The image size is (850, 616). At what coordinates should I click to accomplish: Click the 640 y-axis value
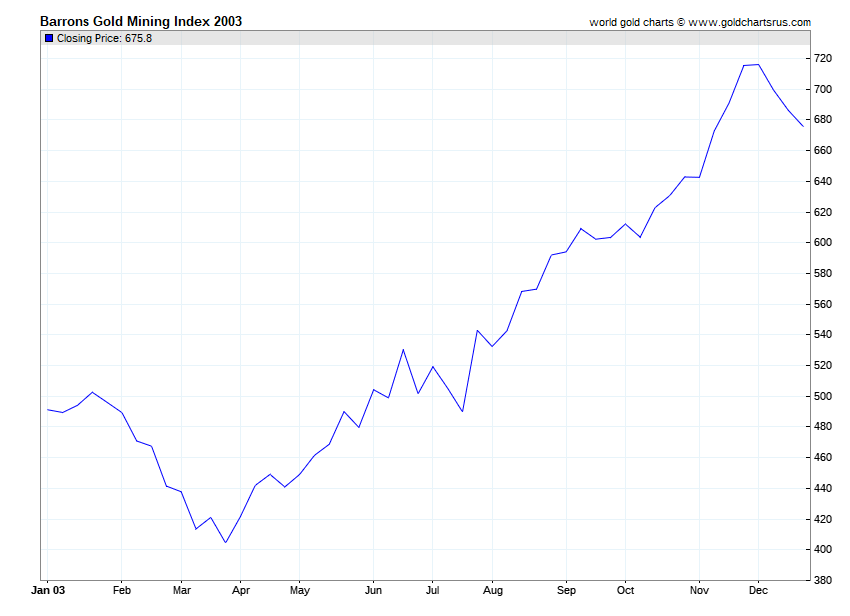[x=822, y=181]
